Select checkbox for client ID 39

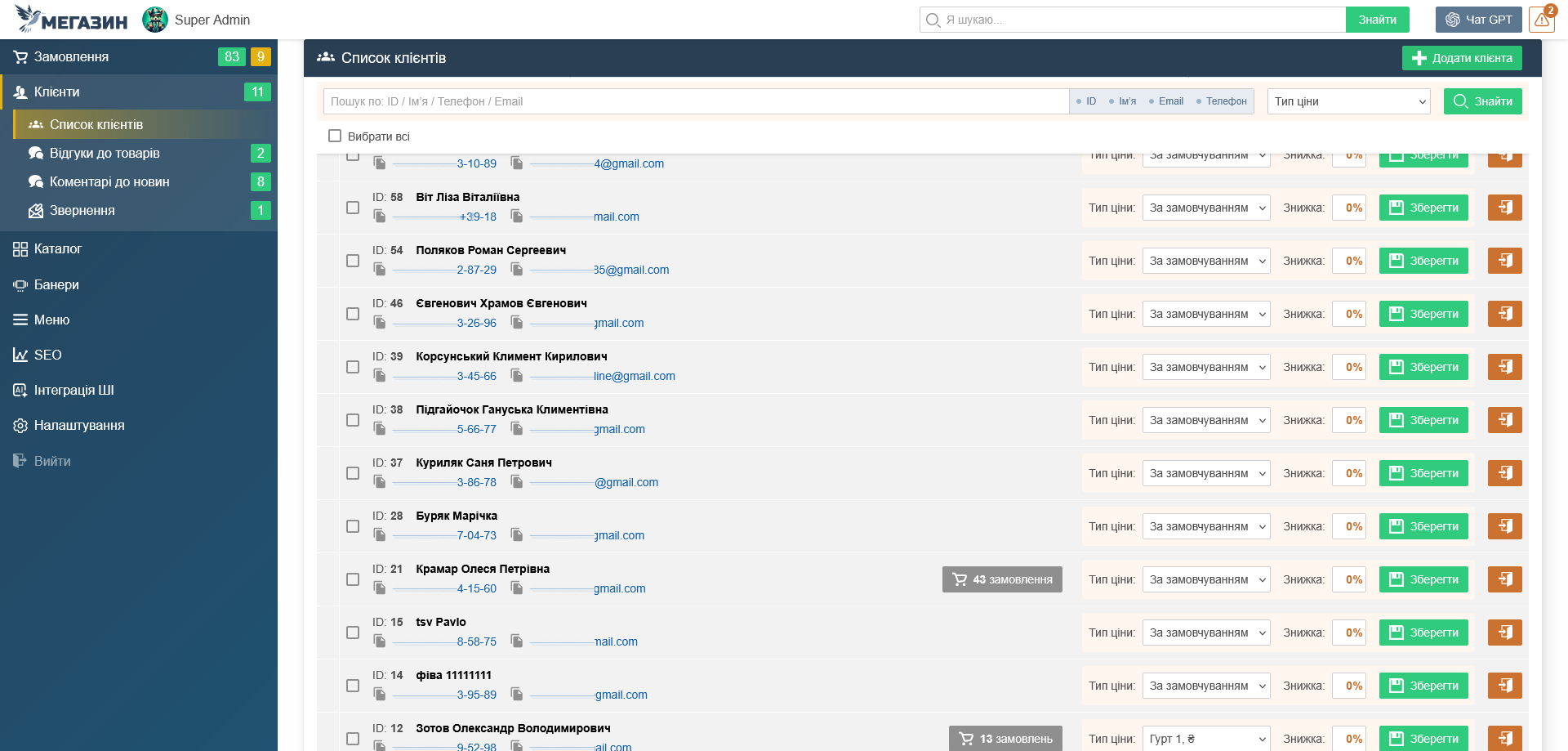pos(353,367)
